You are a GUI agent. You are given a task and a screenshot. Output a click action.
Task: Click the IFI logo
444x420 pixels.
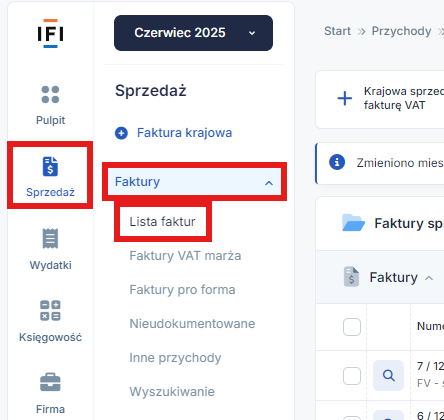click(50, 33)
